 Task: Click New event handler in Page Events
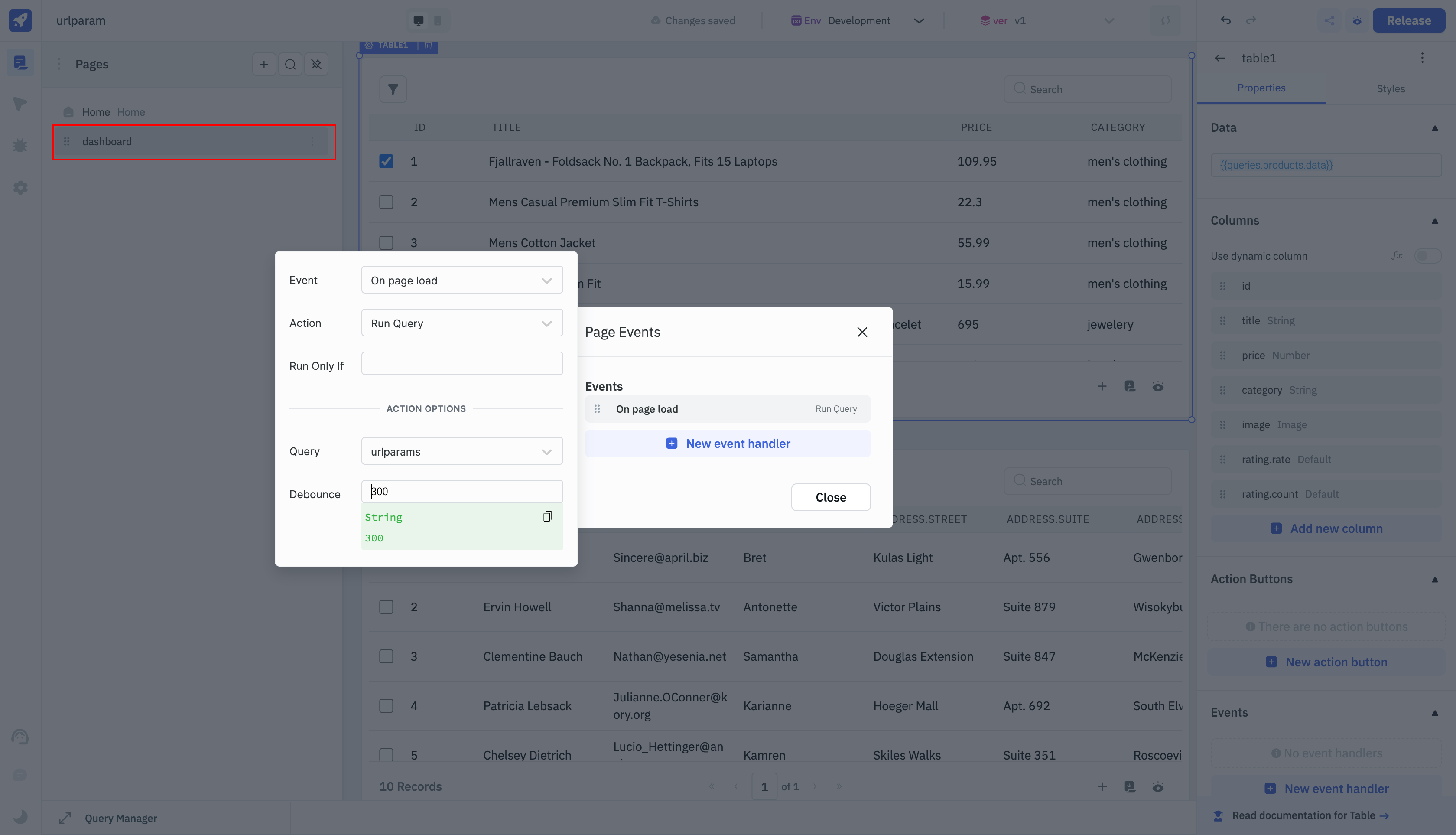[728, 444]
